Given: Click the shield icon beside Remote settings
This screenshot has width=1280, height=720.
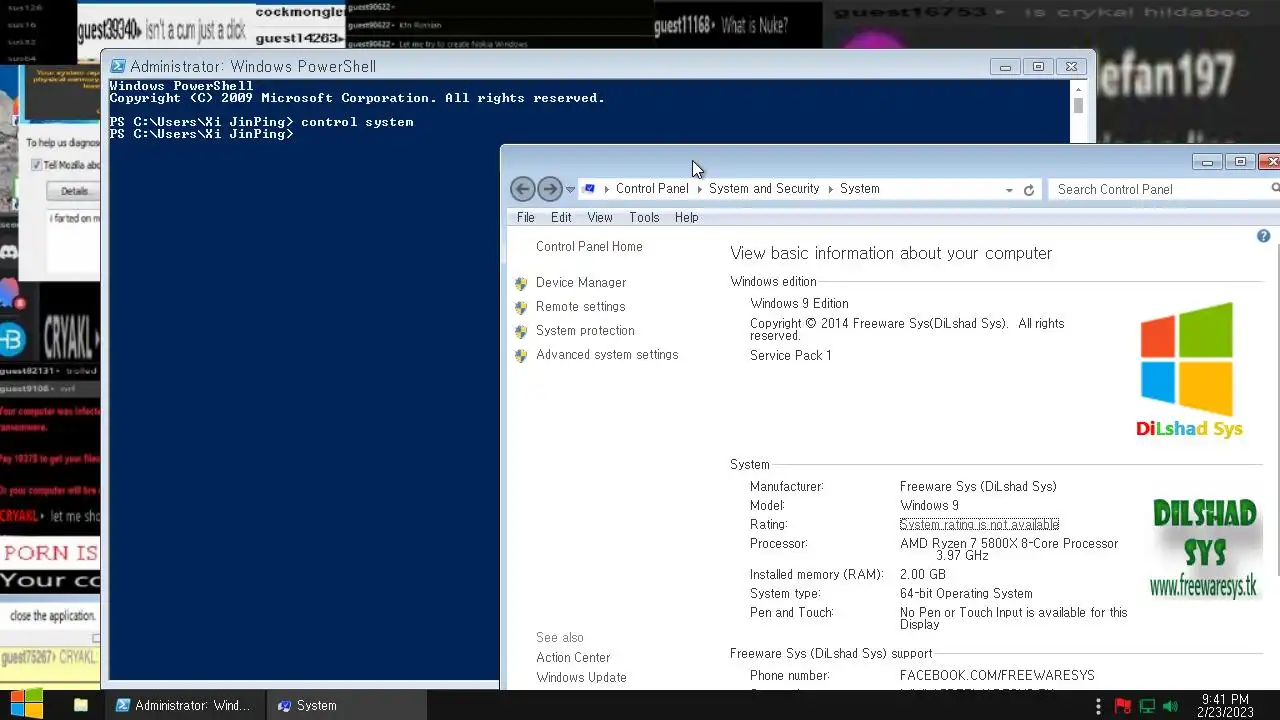Looking at the screenshot, I should [521, 307].
